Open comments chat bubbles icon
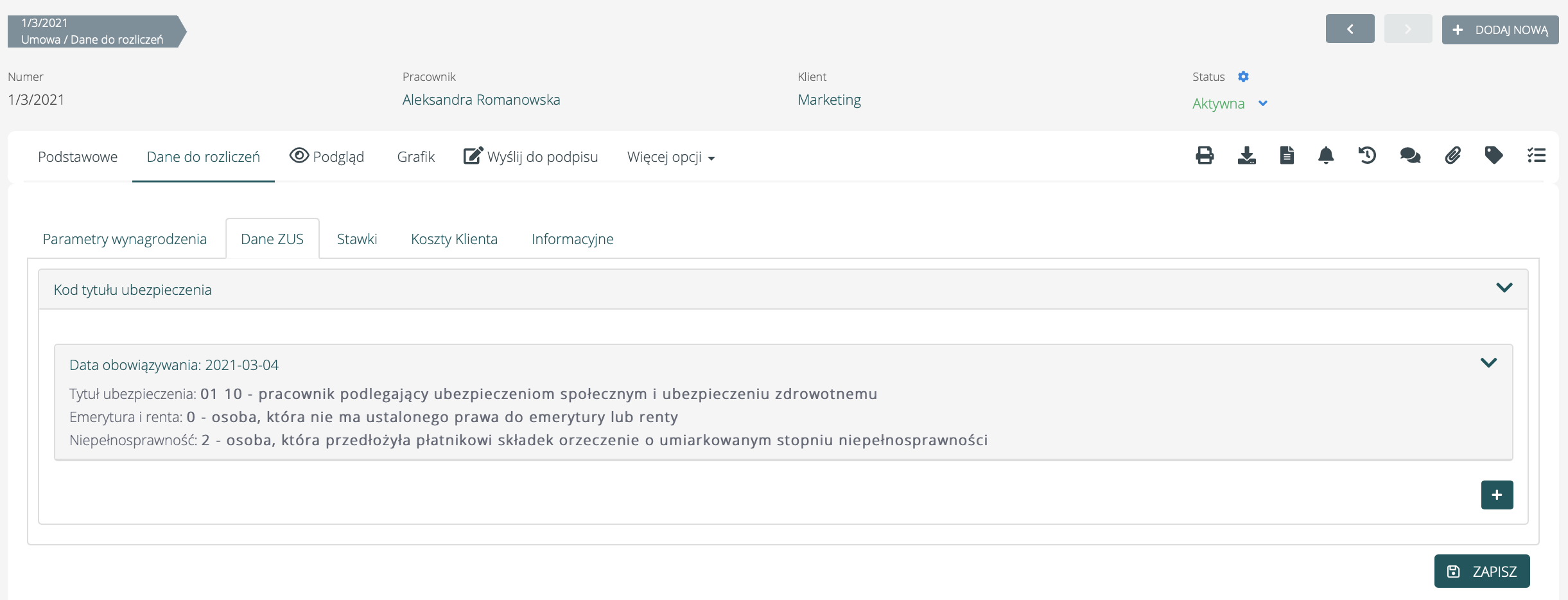Viewport: 1568px width, 600px height. 1410,155
